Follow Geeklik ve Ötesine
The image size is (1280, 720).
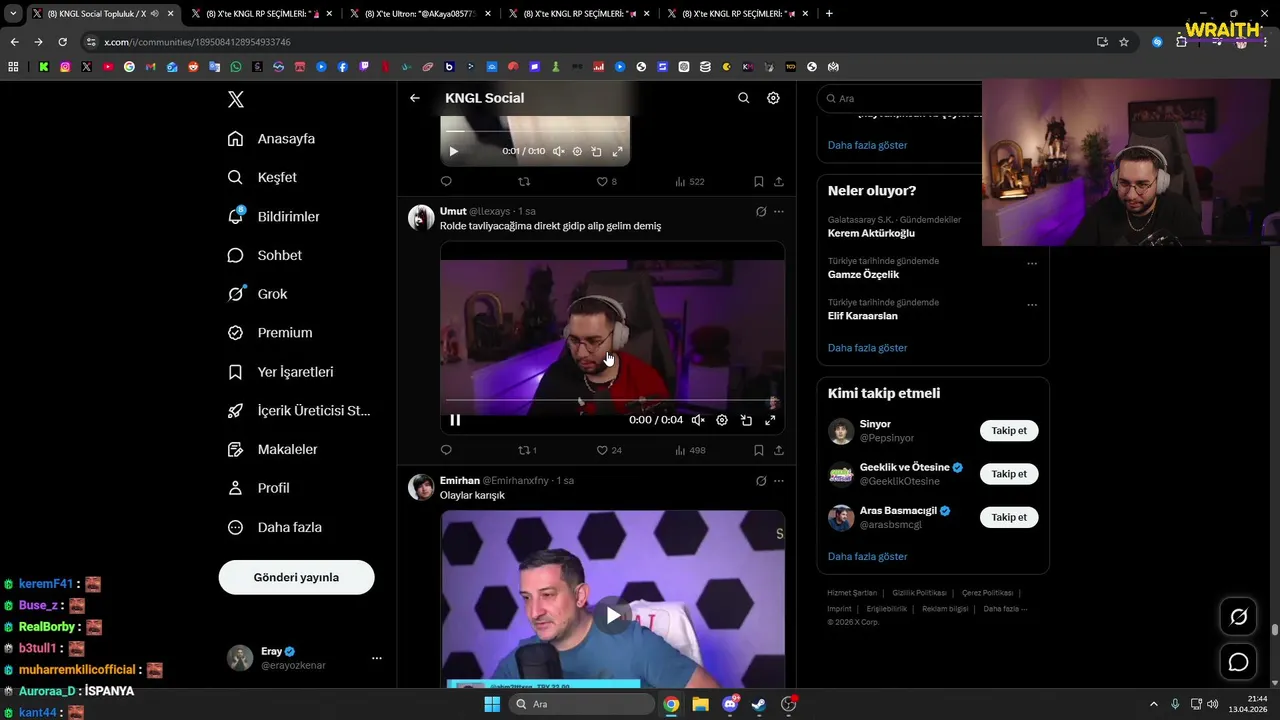coord(1009,474)
